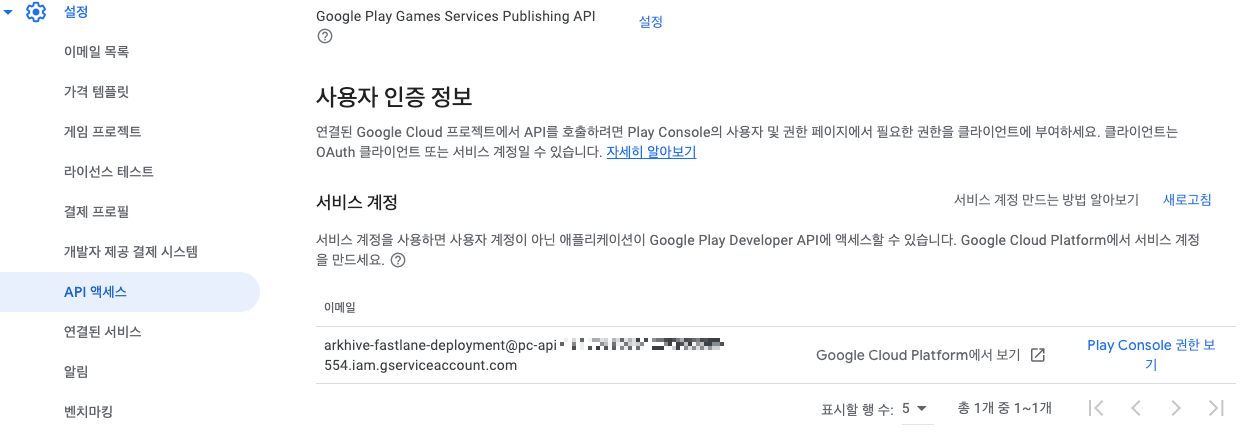Open the 표시할 행 수 dropdown
This screenshot has width=1249, height=438.
click(x=915, y=408)
